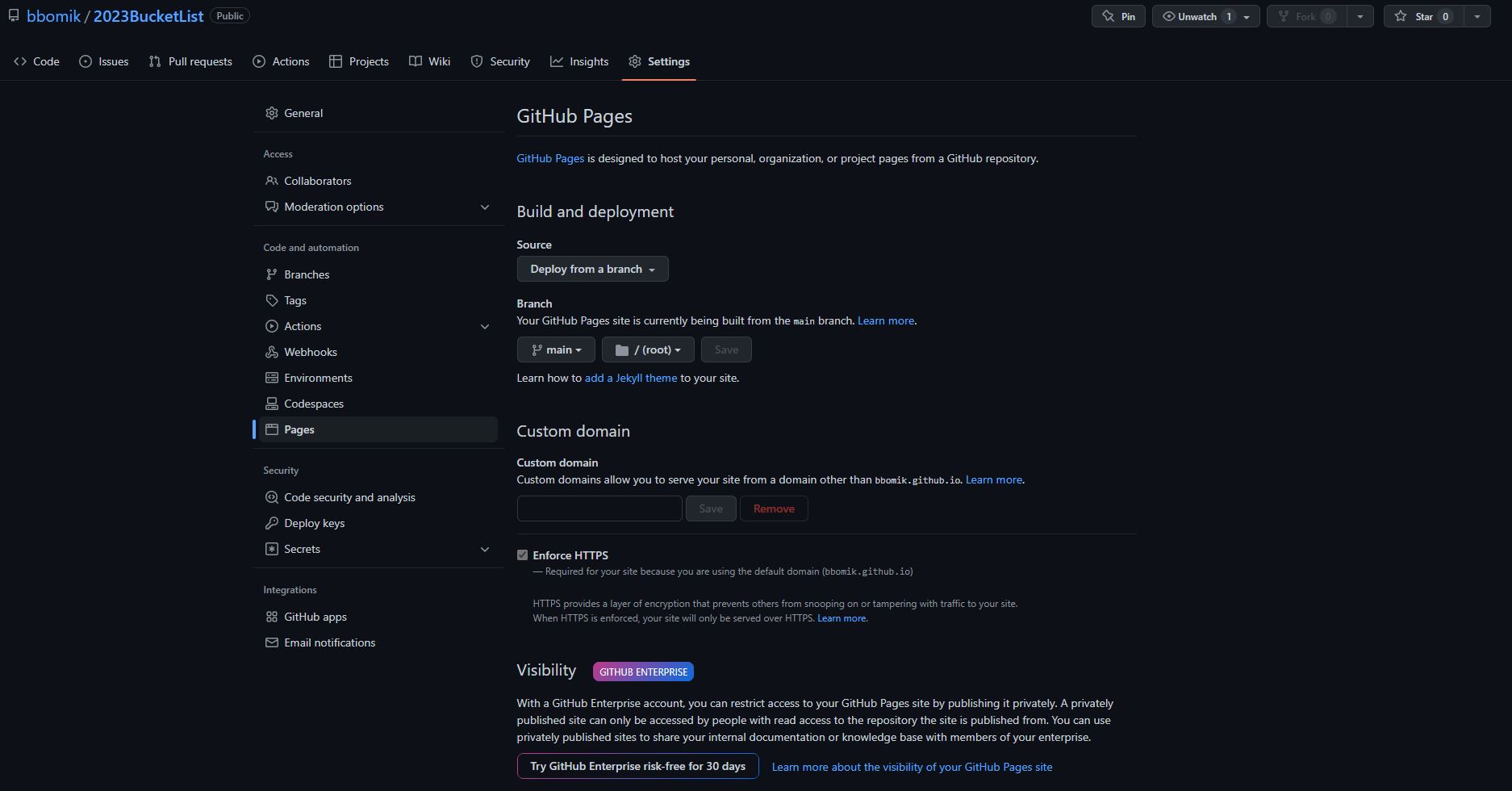
Task: Click the Environments server icon
Action: tap(272, 378)
